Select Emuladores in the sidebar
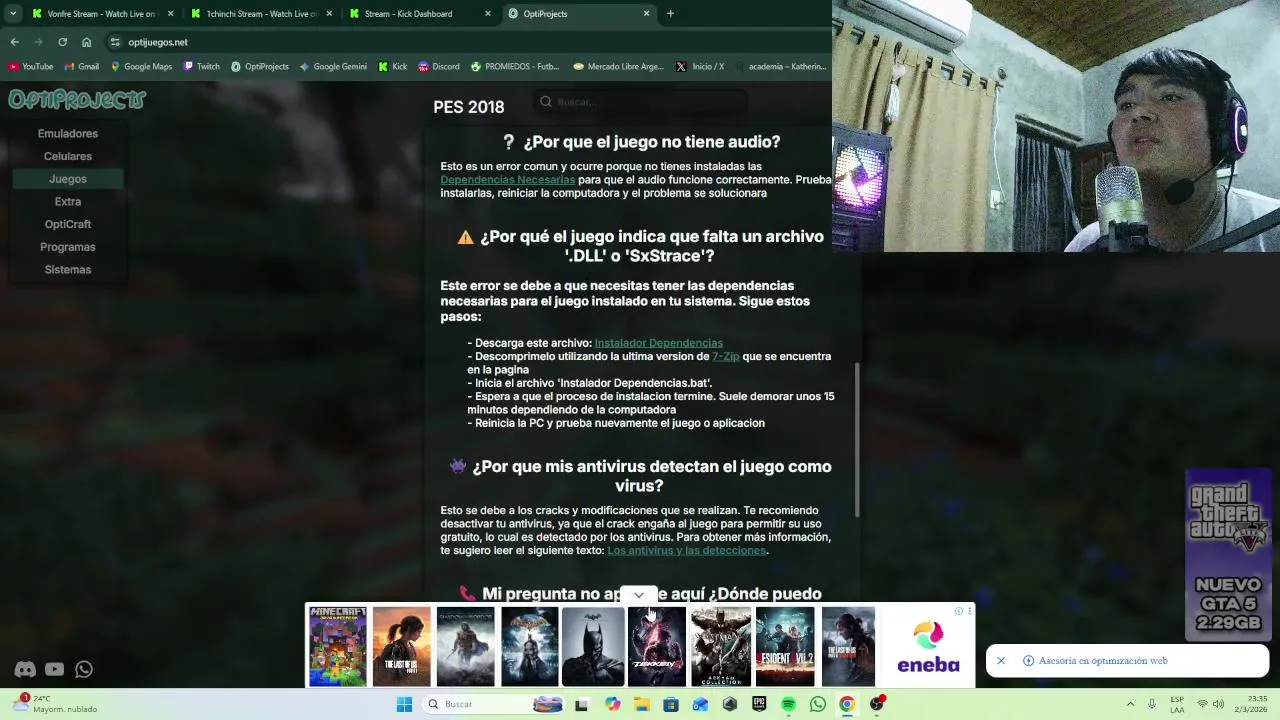 68,134
